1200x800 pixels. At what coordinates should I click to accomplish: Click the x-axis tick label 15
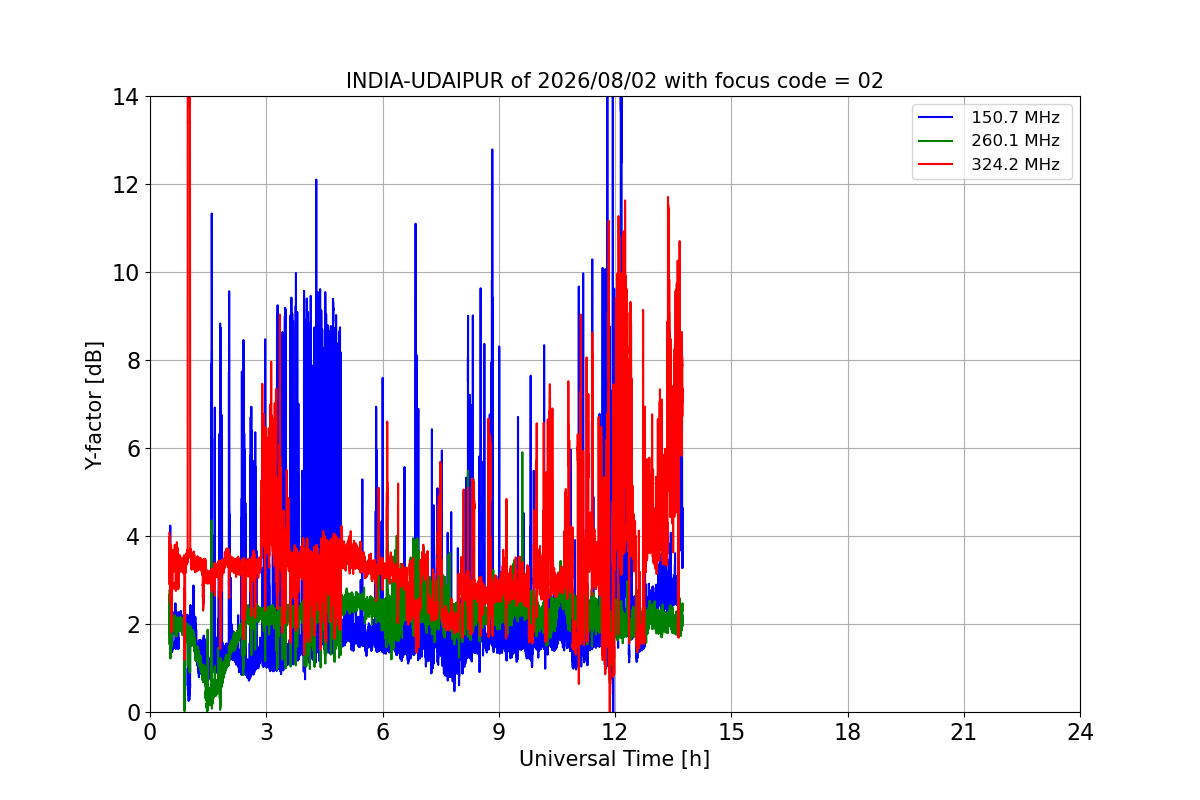pos(731,732)
